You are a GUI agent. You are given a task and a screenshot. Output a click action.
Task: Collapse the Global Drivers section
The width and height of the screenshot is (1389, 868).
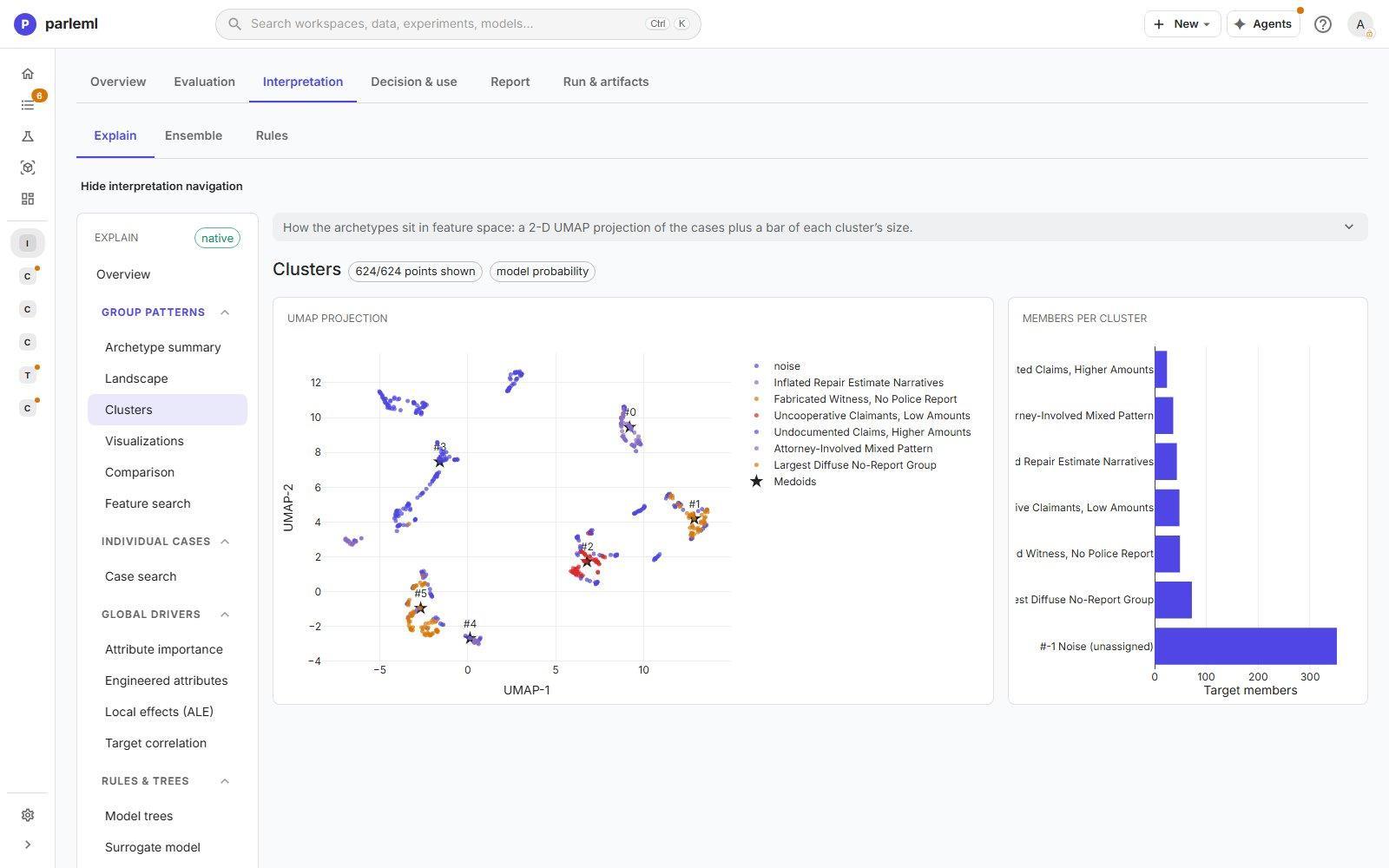(x=225, y=615)
